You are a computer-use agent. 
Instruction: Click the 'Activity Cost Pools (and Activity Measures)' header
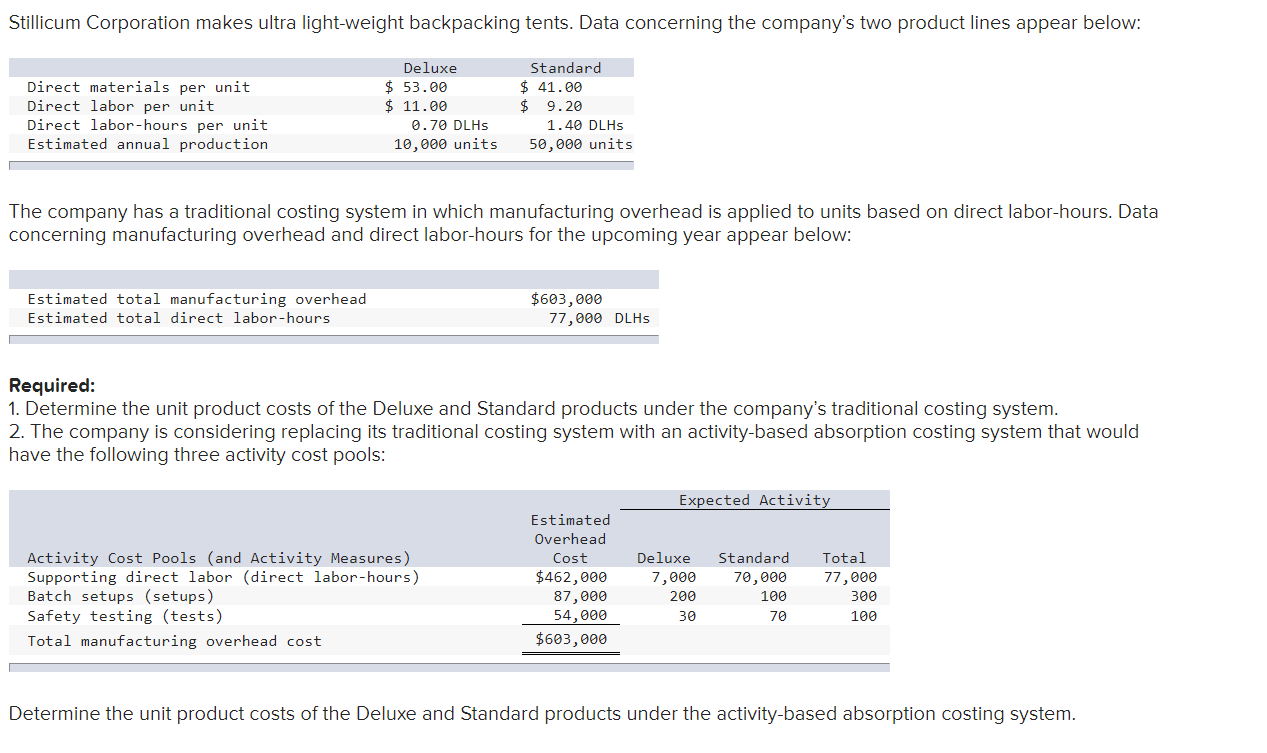point(219,558)
